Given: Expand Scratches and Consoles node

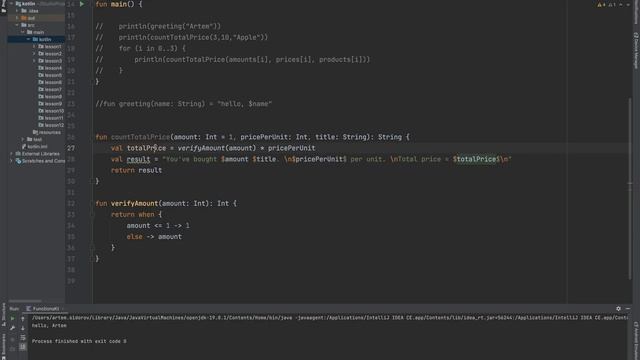Looking at the screenshot, I should [12, 161].
